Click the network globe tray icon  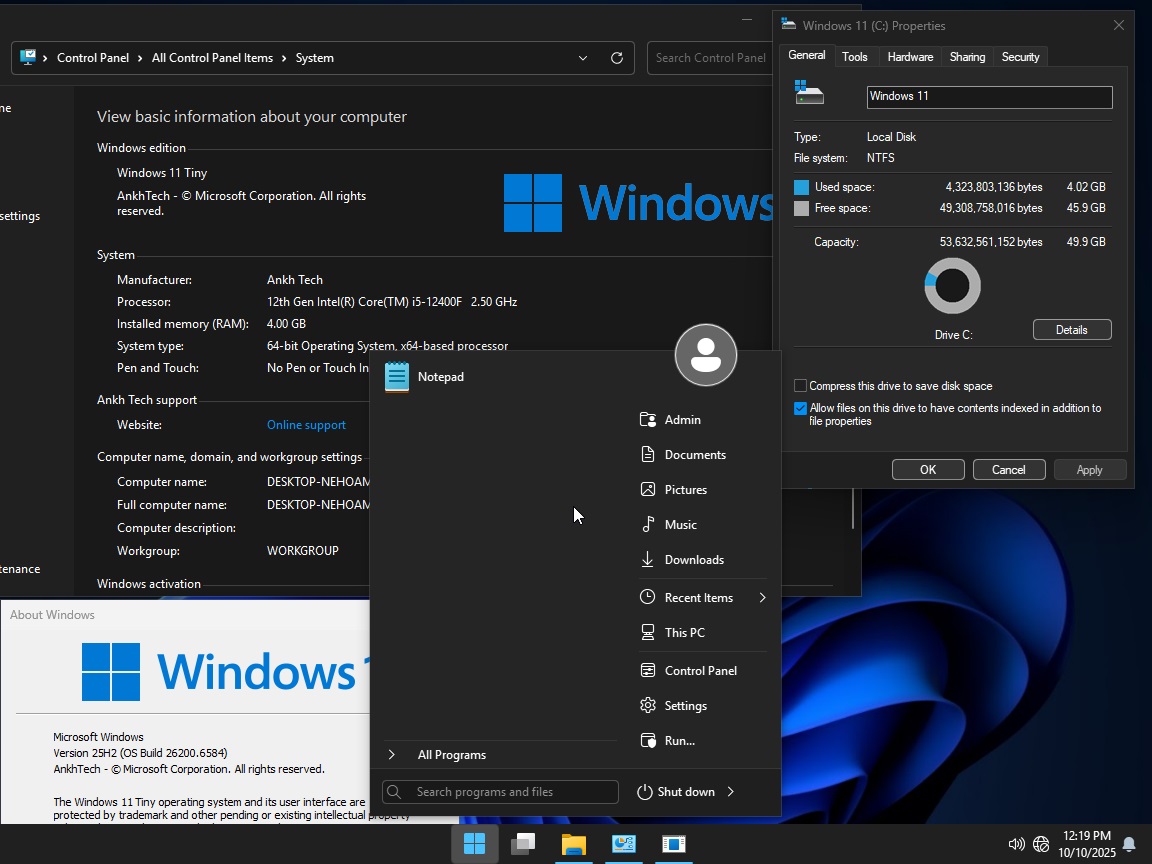point(1041,844)
